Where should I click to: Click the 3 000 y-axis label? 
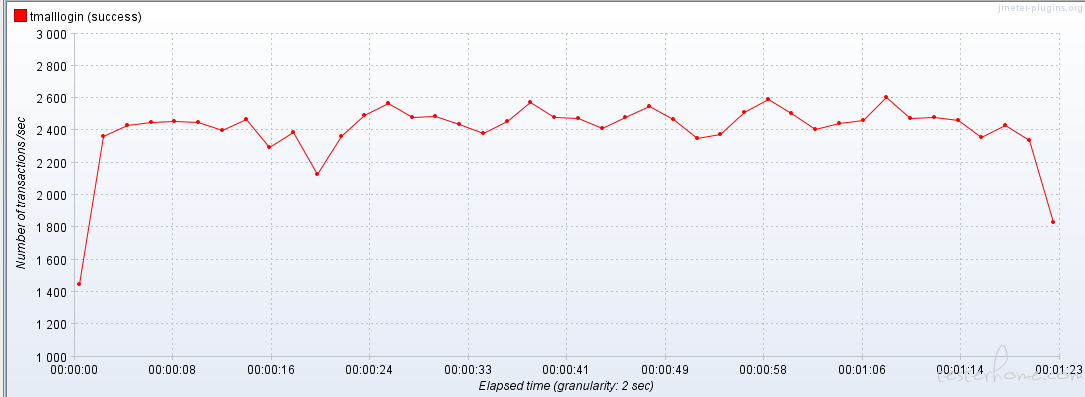(51, 33)
